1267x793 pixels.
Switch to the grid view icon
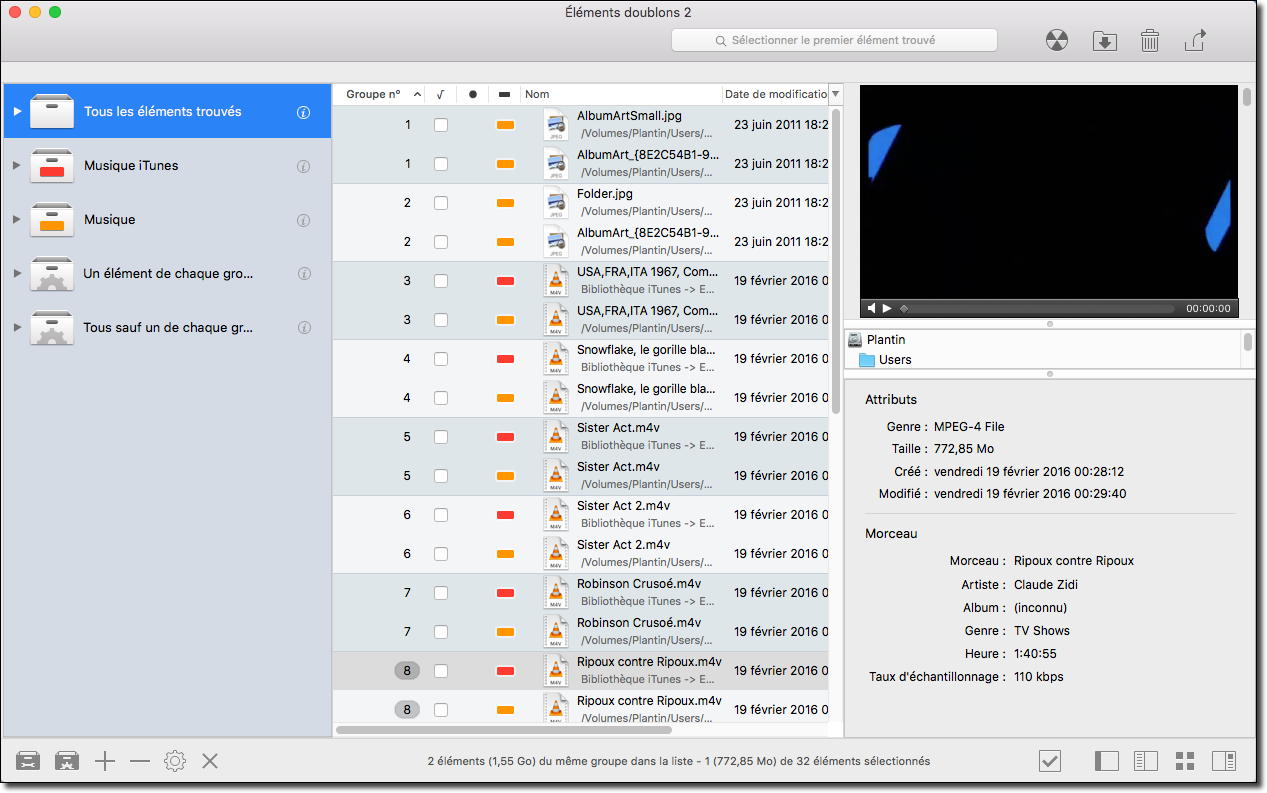pos(1185,761)
